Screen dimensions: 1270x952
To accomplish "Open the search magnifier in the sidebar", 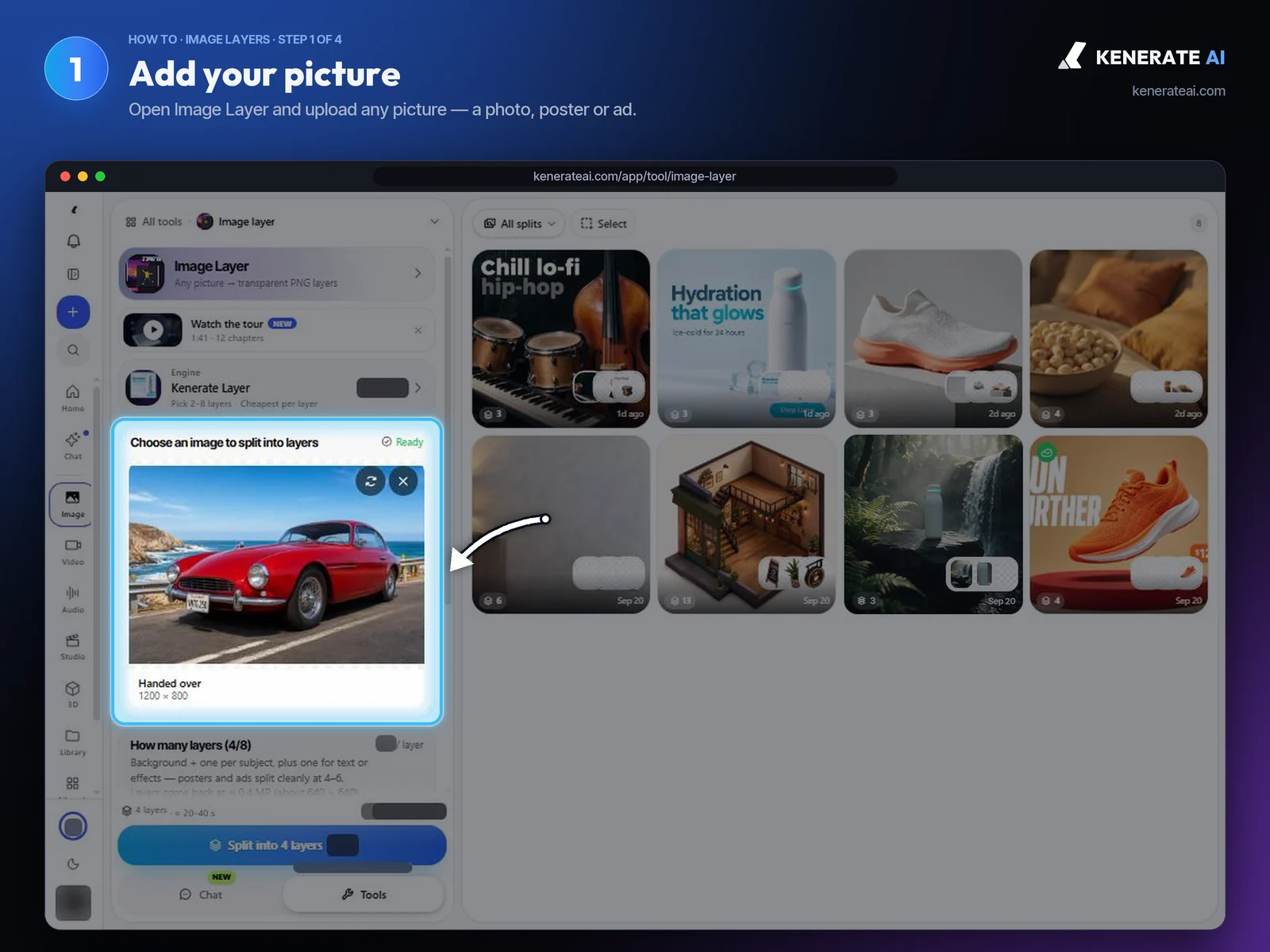I will [x=73, y=350].
